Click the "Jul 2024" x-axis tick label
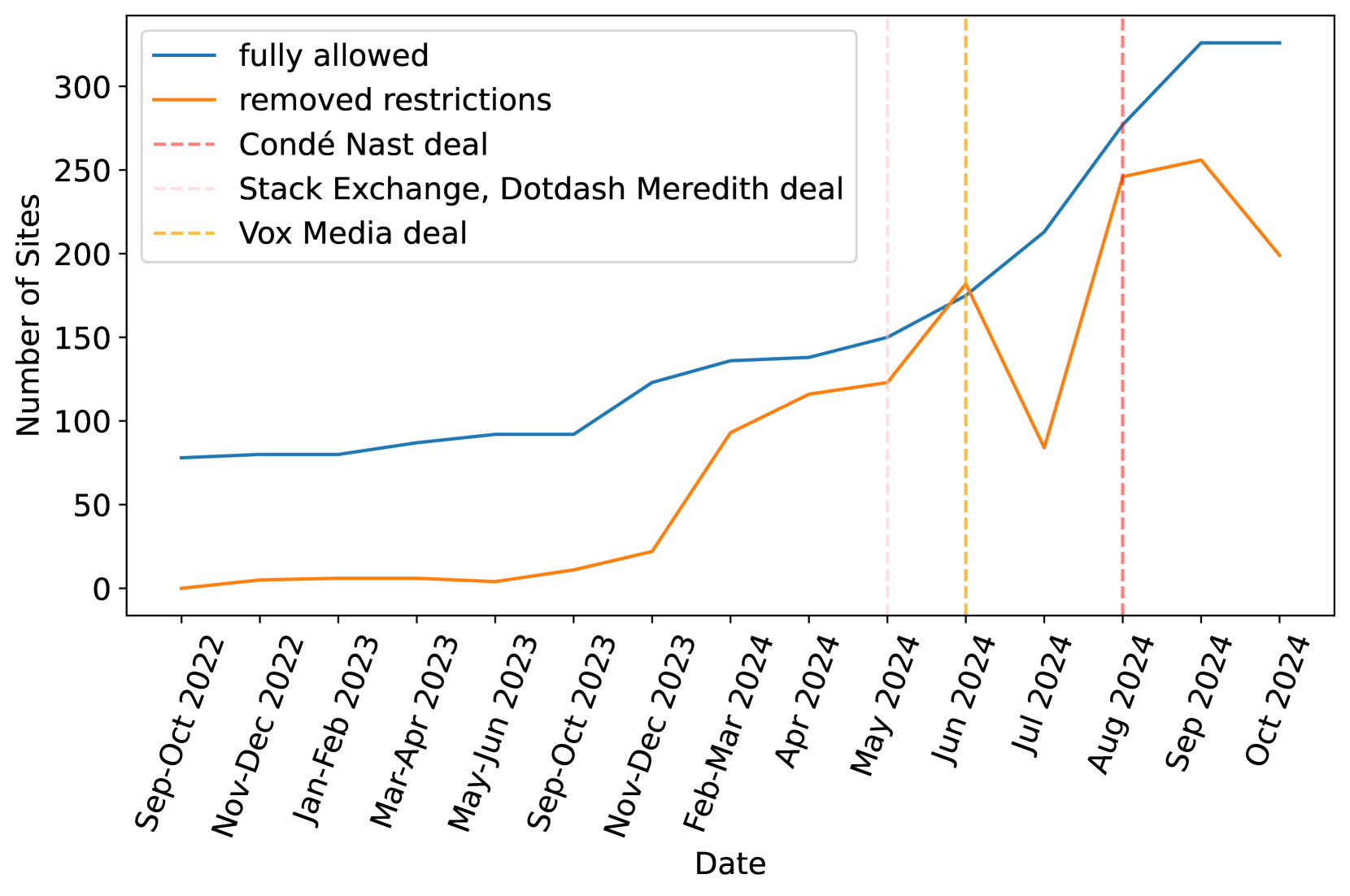The width and height of the screenshot is (1350, 896). 1040,696
